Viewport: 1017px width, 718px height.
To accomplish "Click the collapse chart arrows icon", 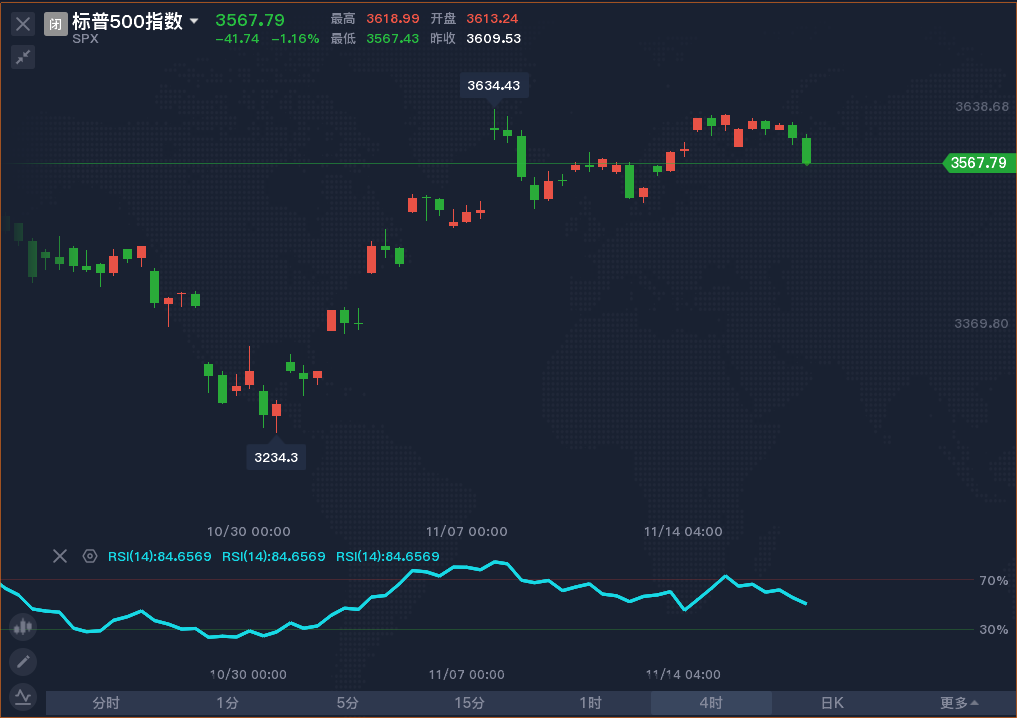I will point(23,57).
